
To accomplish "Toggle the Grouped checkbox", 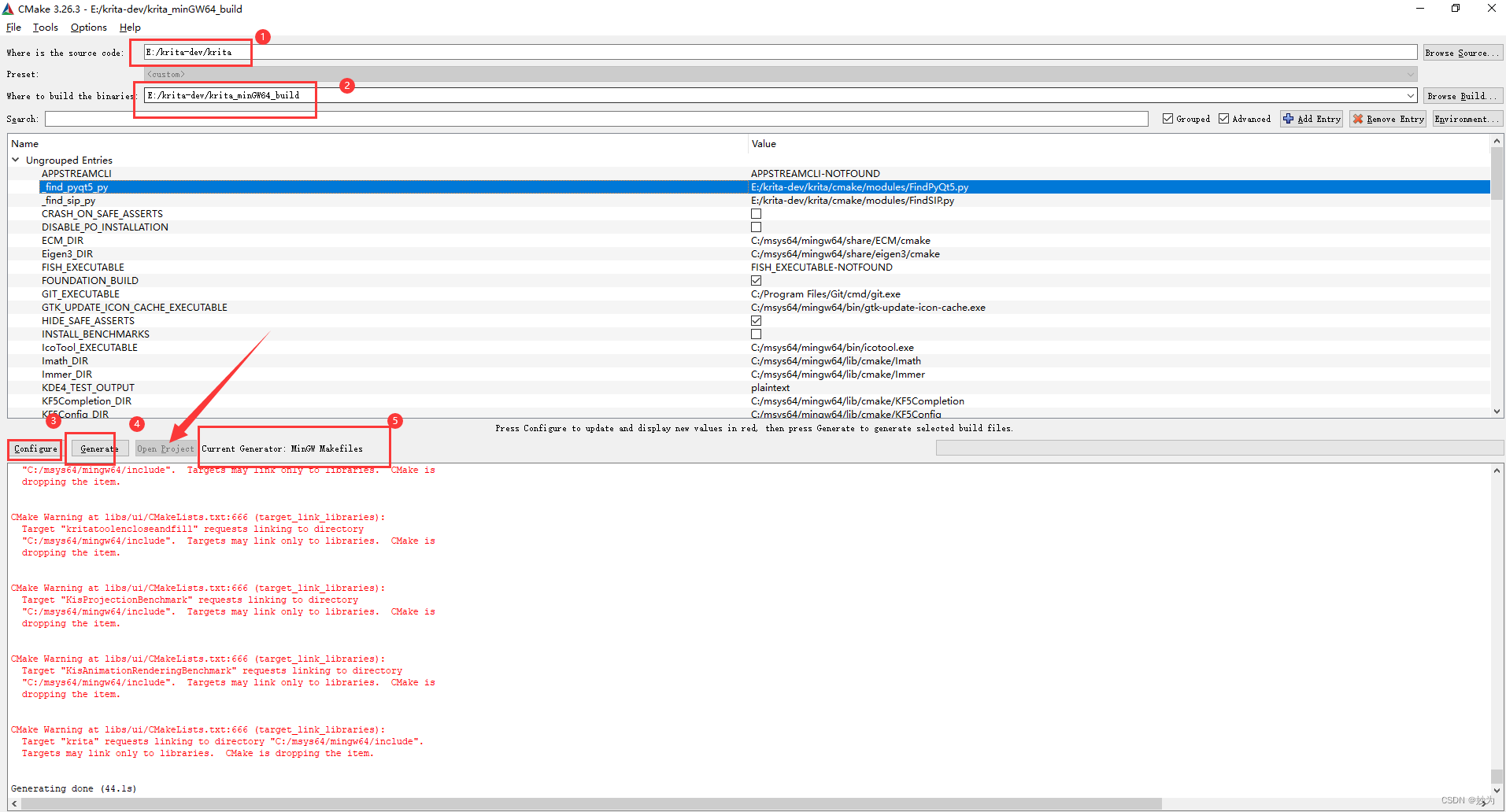I will [x=1167, y=119].
